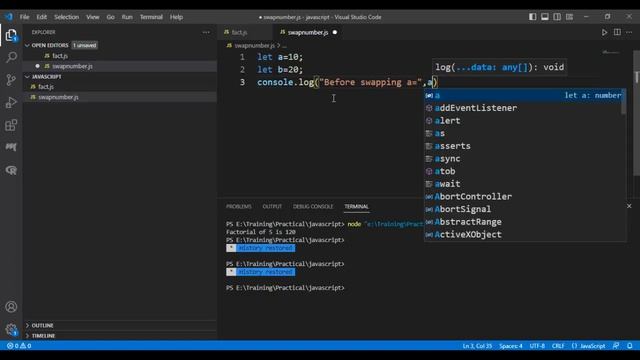Open the Go menu
Image resolution: width=640 pixels, height=360 pixels.
click(x=110, y=17)
